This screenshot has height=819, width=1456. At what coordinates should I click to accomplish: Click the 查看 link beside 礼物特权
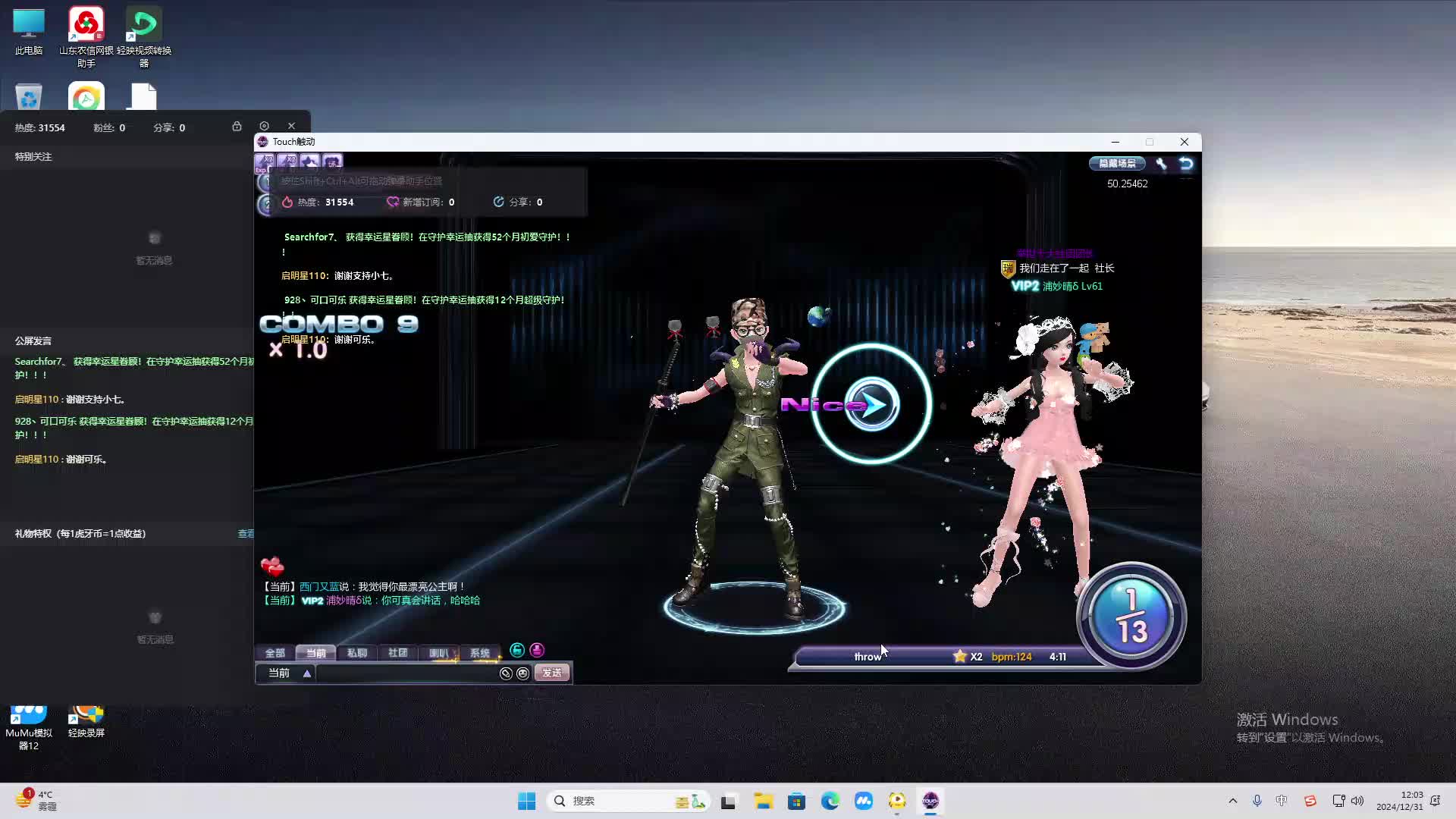pos(246,534)
